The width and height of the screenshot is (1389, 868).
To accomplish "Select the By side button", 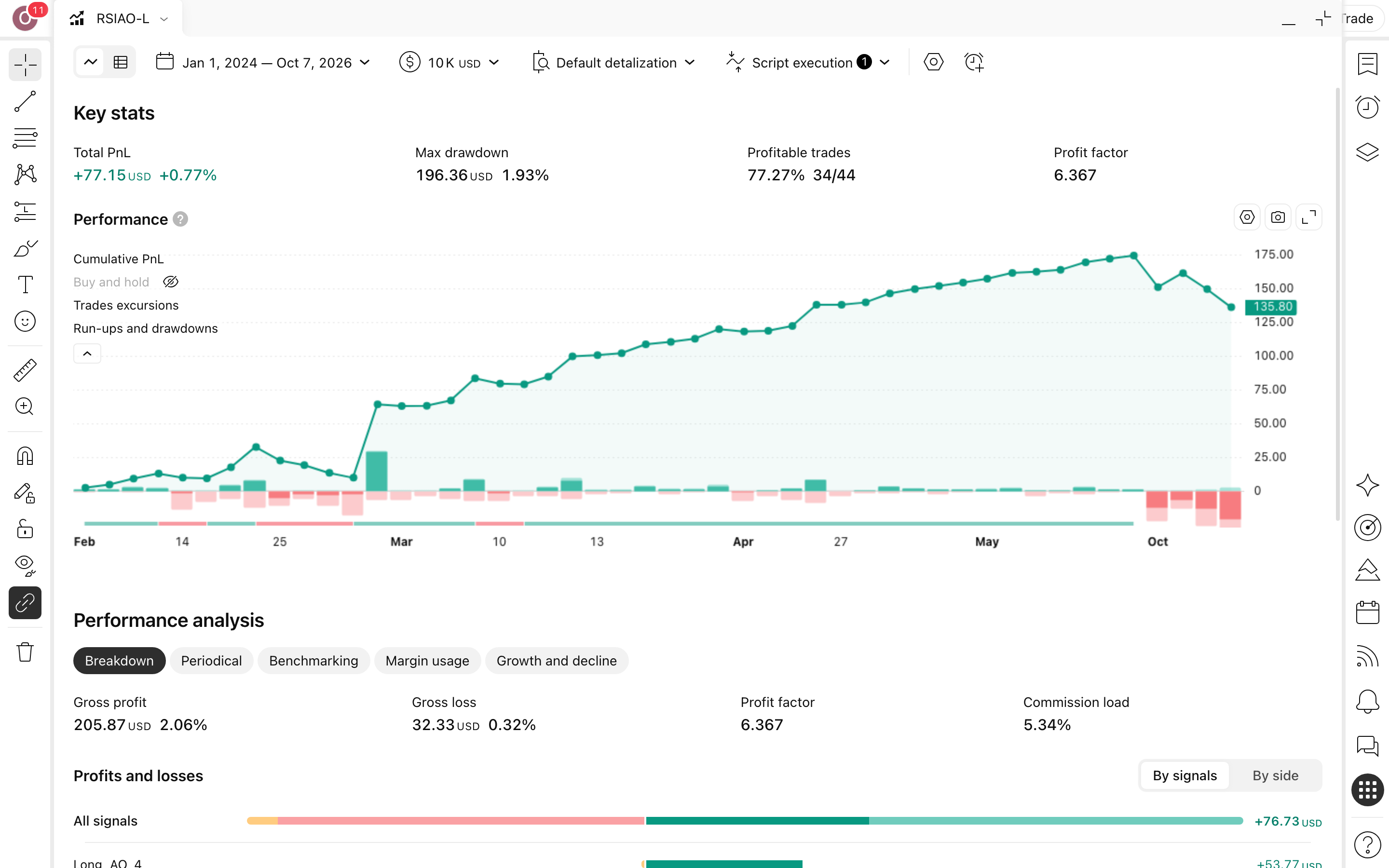I will [1275, 775].
